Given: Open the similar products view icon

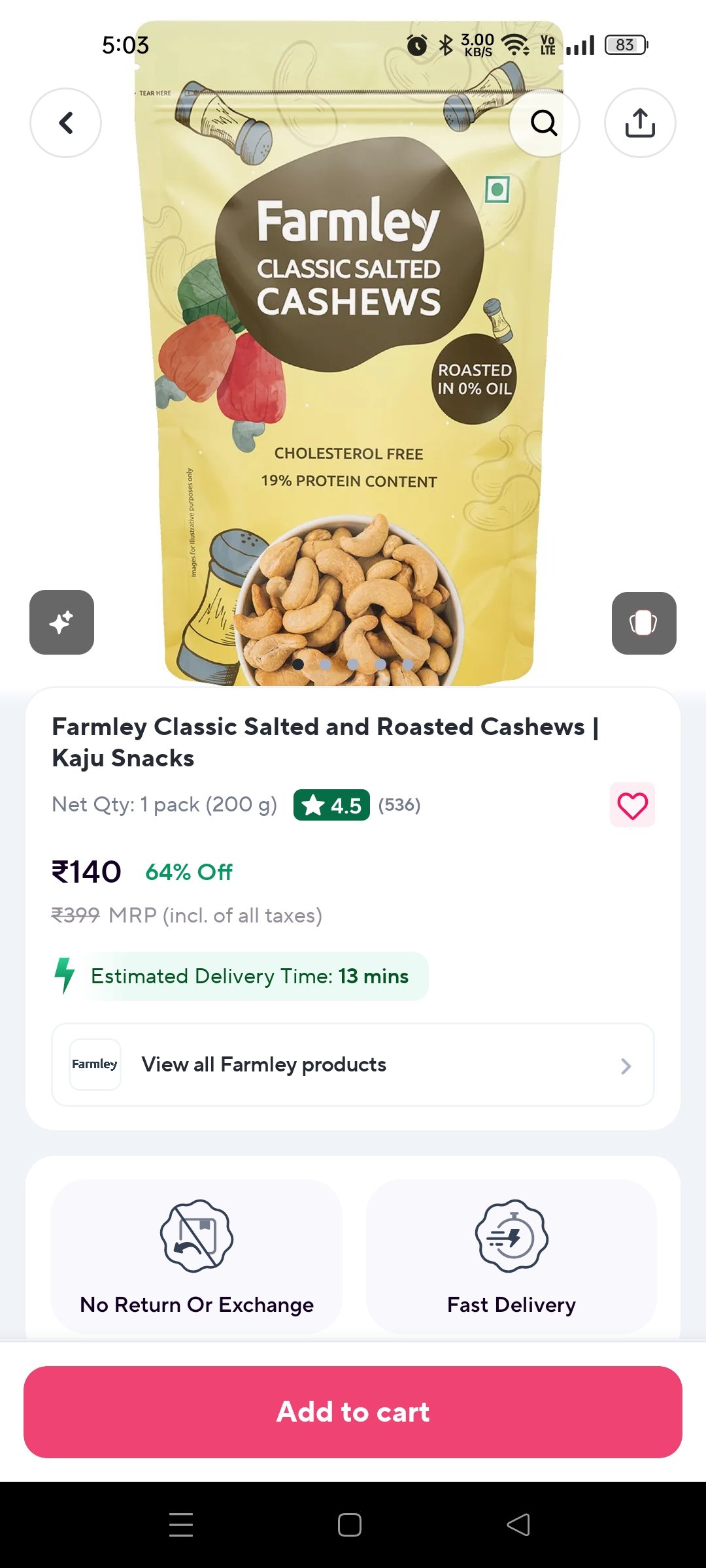Looking at the screenshot, I should [x=644, y=623].
